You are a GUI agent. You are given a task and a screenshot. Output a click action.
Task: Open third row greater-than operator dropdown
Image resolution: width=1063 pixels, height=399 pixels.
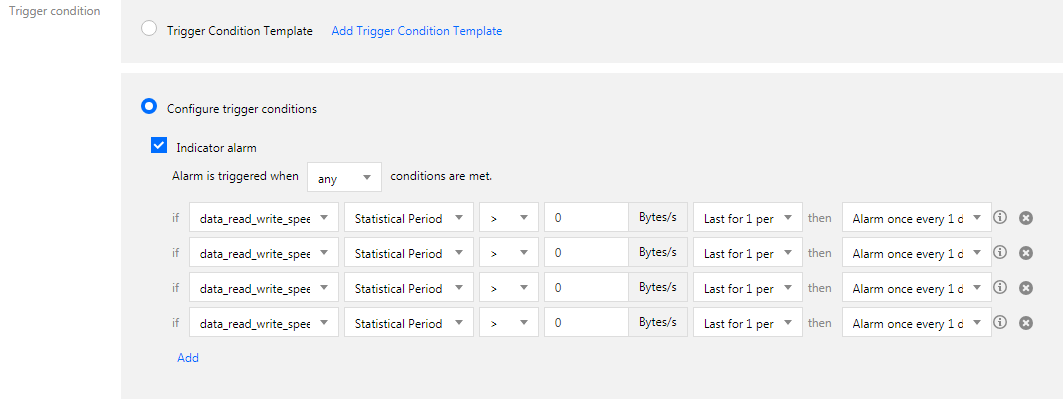[x=509, y=288]
